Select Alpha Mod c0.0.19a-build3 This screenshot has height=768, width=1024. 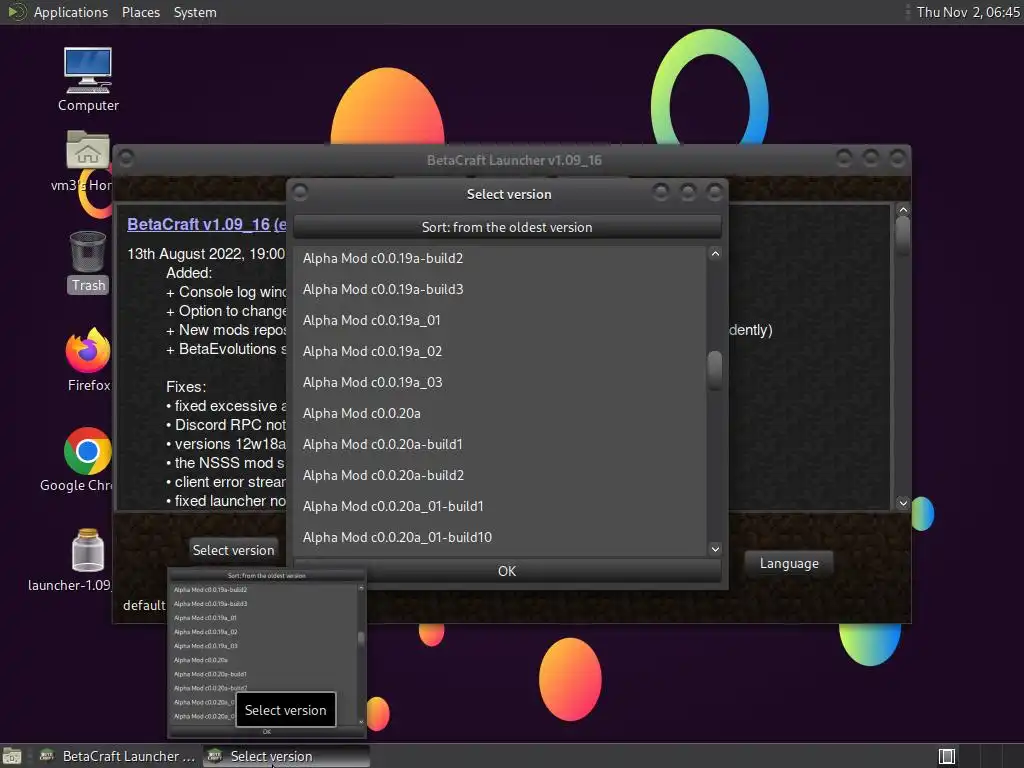pos(500,289)
